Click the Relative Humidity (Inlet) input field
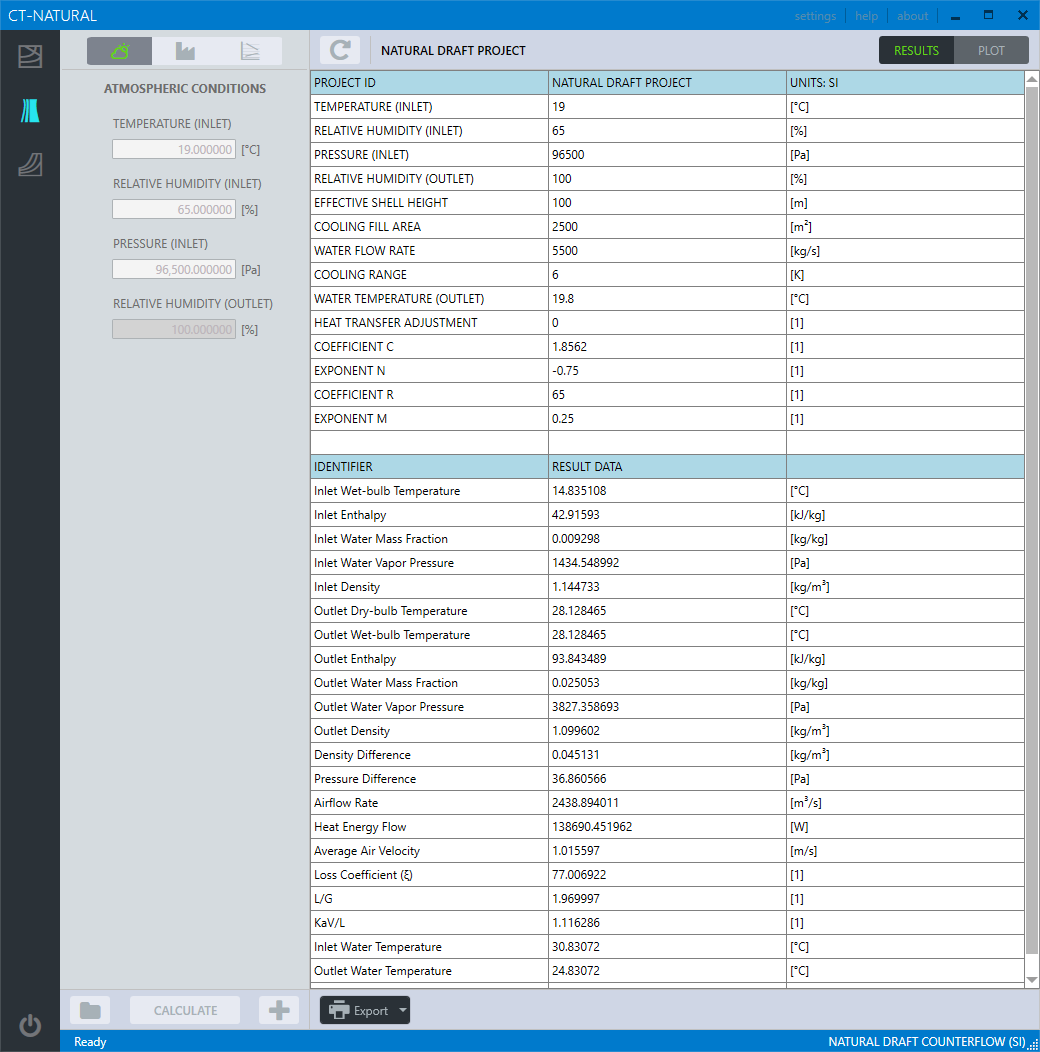 [x=174, y=209]
